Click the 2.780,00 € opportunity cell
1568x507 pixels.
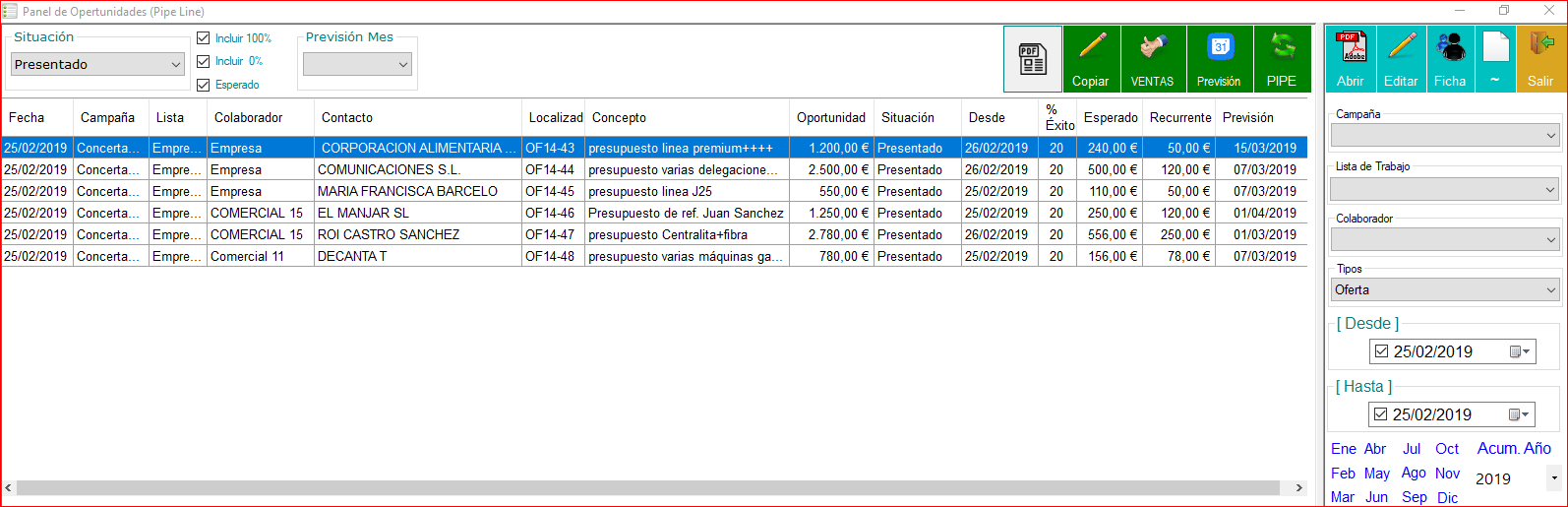pos(831,234)
